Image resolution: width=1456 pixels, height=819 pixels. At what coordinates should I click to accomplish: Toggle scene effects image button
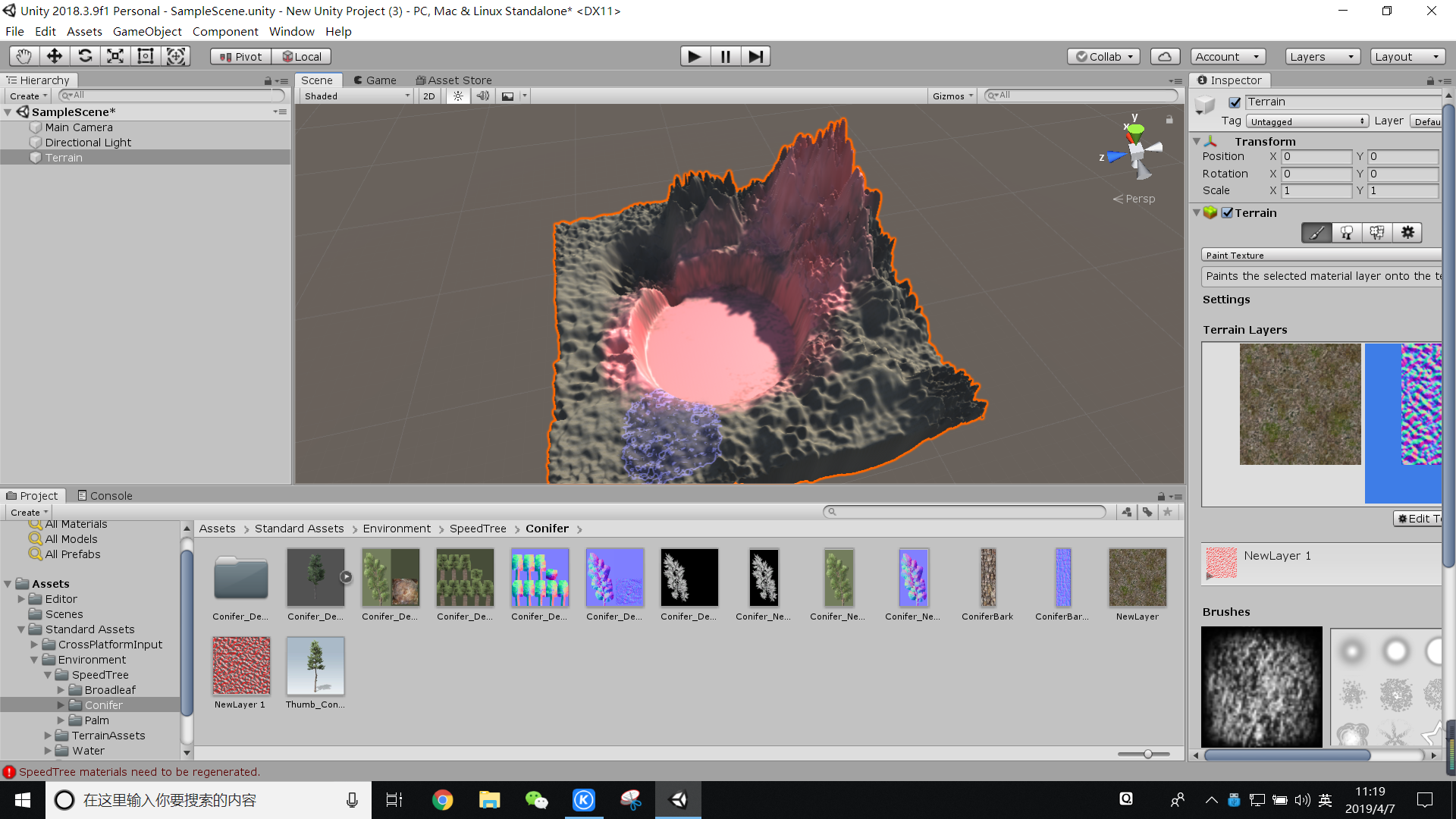click(508, 96)
